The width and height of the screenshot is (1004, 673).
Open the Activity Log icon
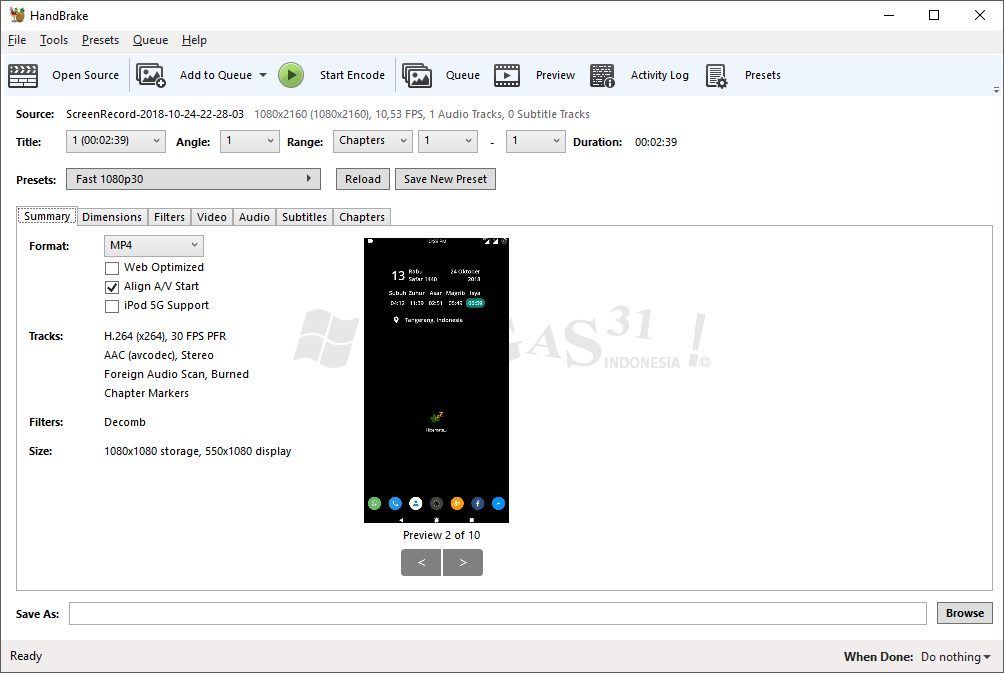[x=602, y=76]
